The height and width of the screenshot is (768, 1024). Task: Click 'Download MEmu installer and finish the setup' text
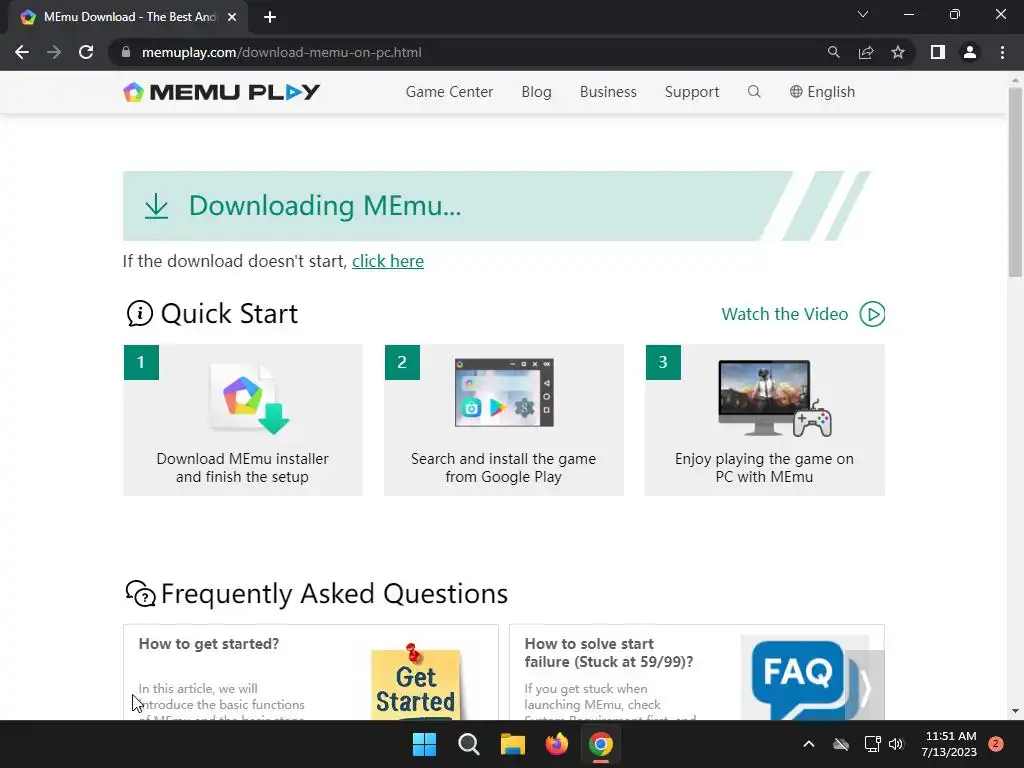point(242,468)
